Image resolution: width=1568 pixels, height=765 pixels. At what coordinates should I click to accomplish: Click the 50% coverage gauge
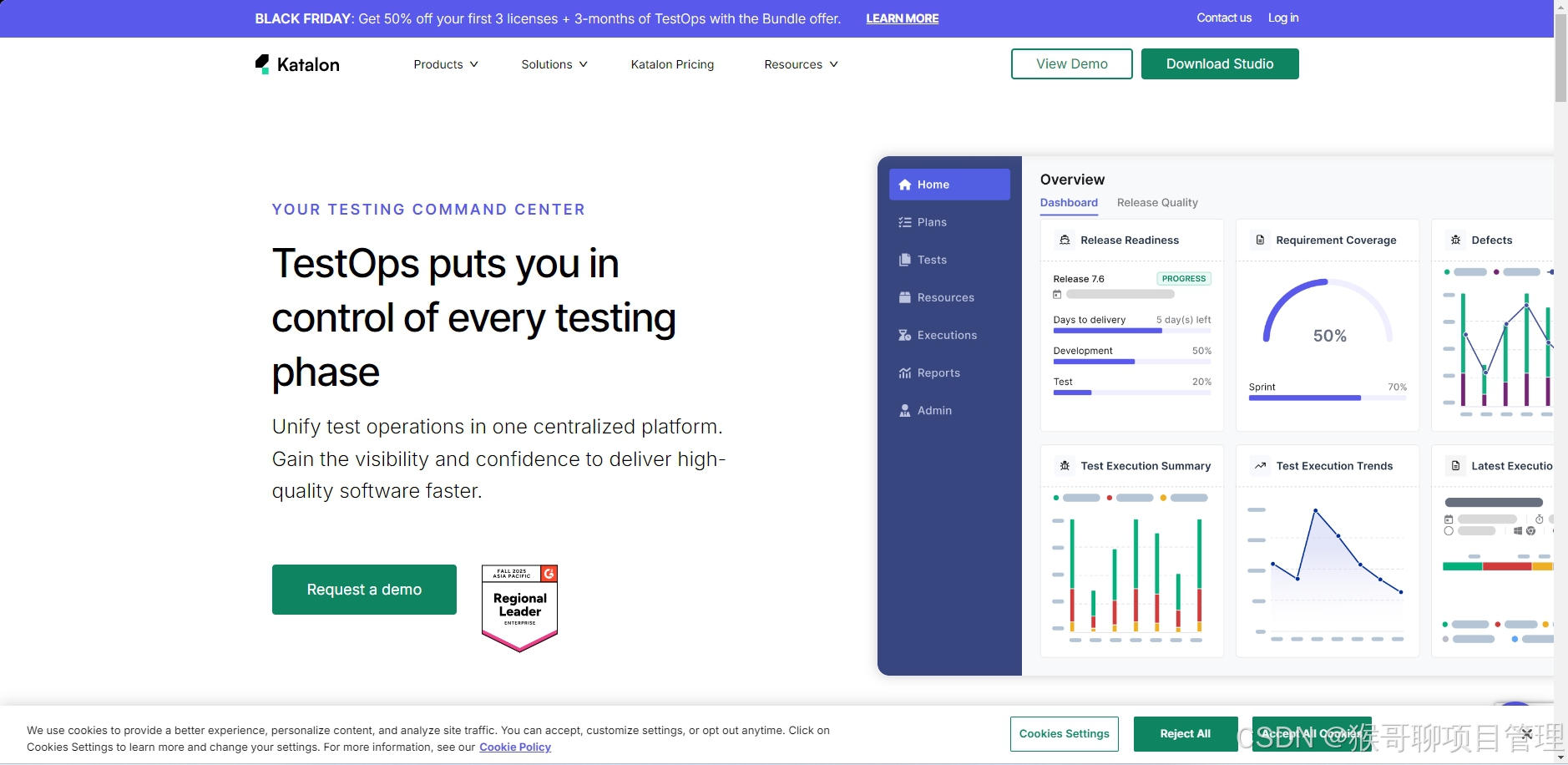(x=1328, y=312)
